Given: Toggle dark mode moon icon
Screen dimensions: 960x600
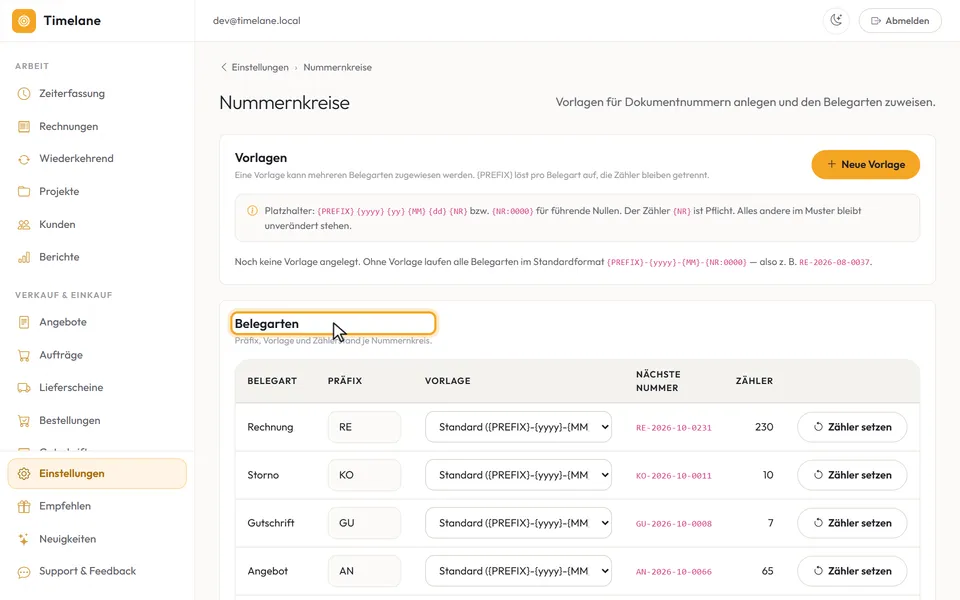Looking at the screenshot, I should [x=836, y=21].
